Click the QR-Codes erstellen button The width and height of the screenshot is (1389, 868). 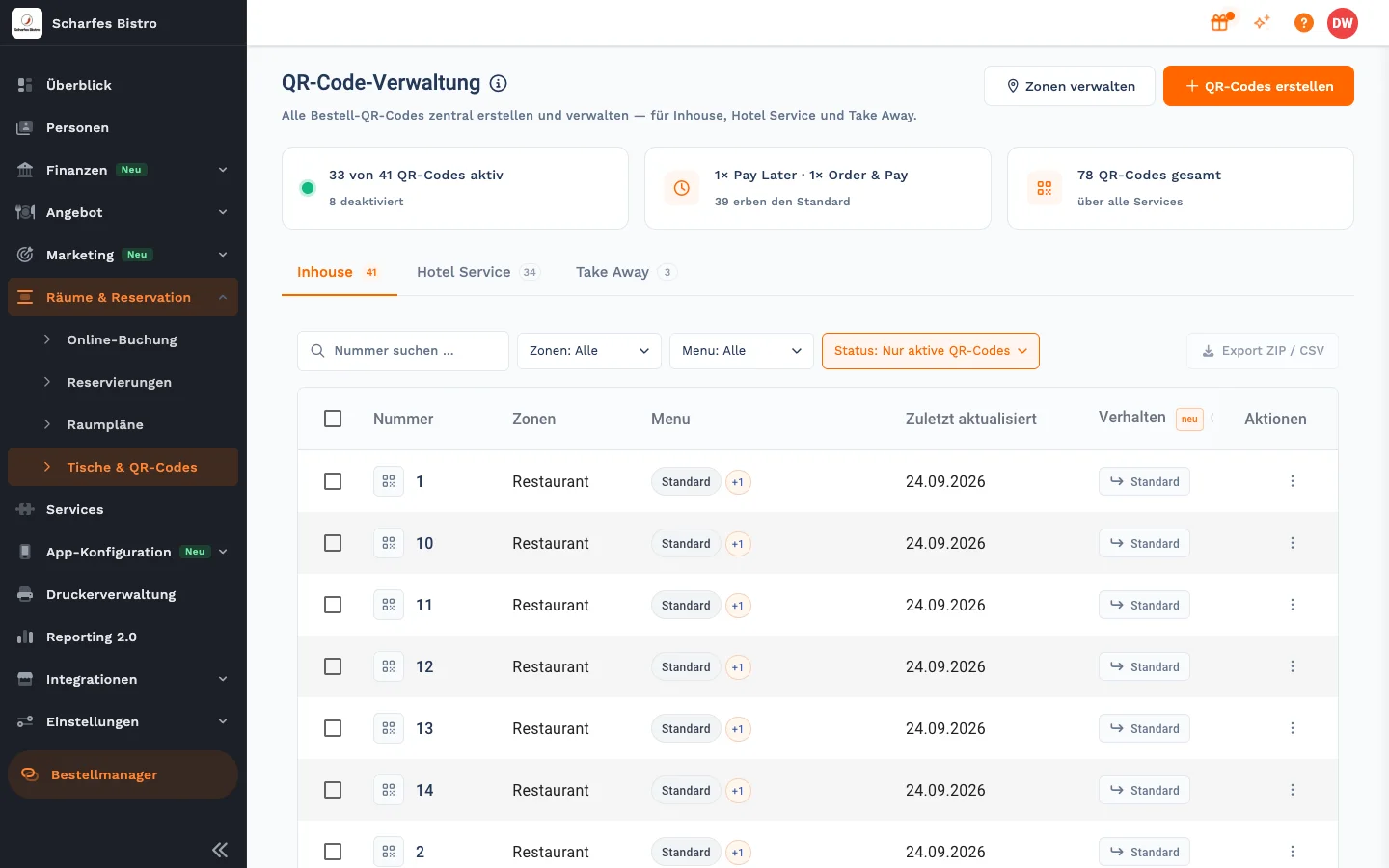click(1259, 86)
